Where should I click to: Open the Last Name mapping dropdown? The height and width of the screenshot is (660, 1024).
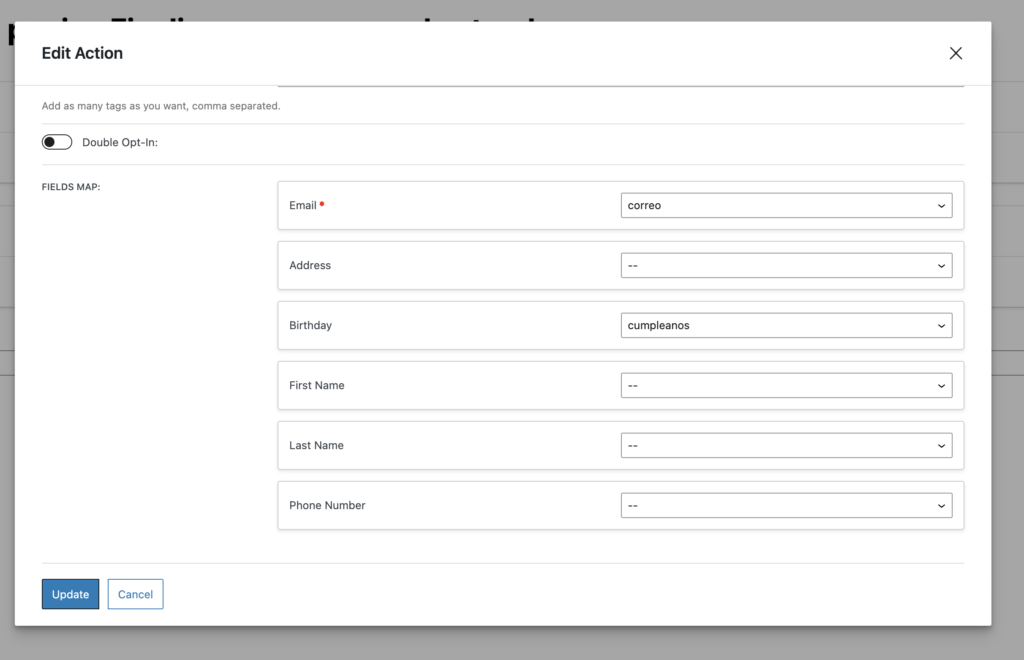(x=786, y=445)
